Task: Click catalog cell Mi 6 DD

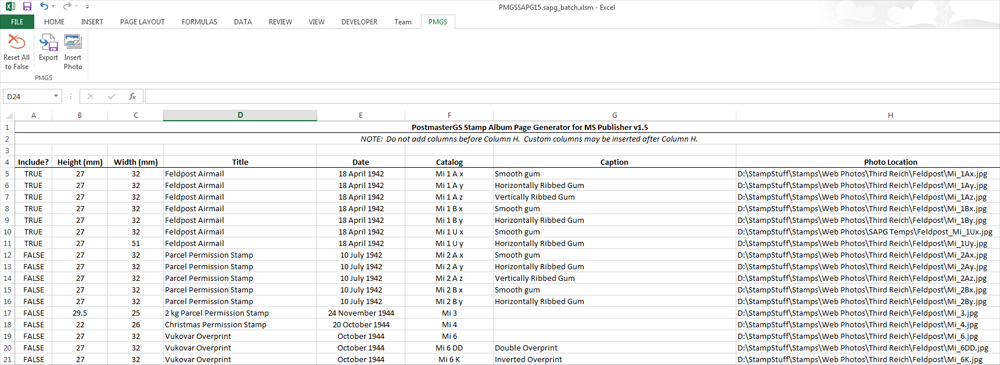Action: tap(449, 348)
